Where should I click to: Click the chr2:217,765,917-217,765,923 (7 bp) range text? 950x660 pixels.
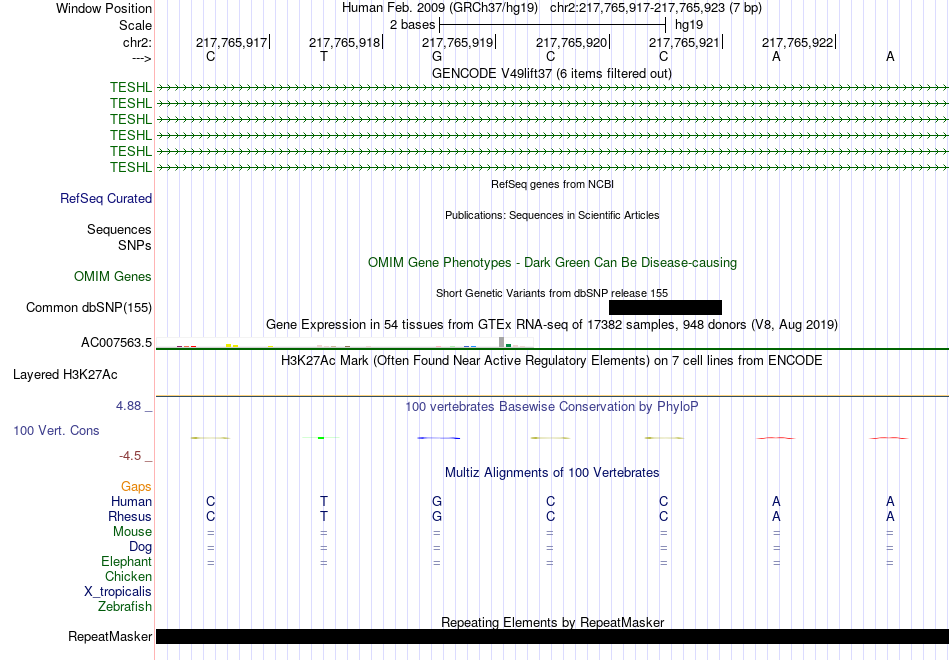(656, 8)
